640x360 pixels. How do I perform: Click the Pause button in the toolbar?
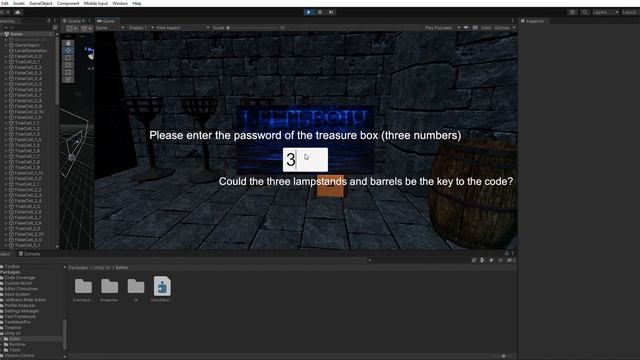320,12
